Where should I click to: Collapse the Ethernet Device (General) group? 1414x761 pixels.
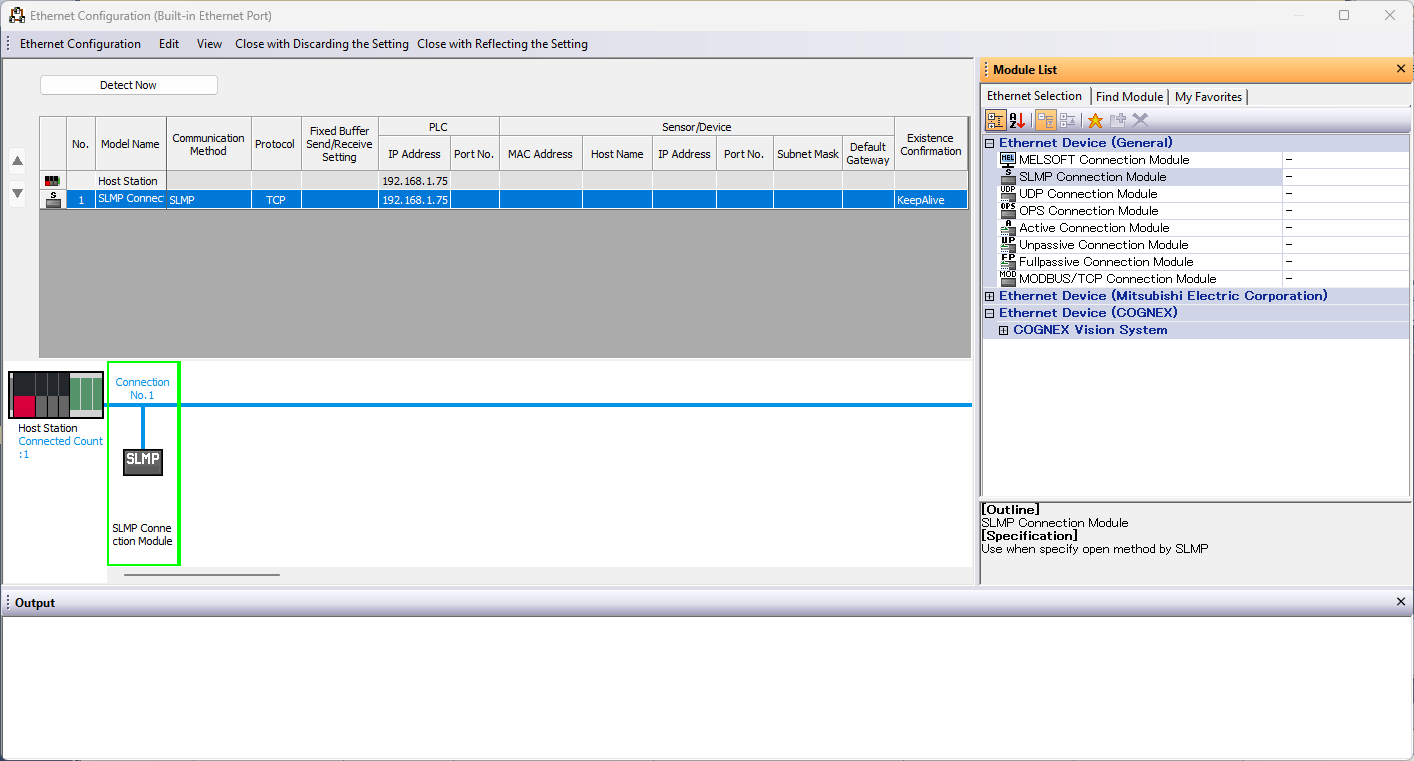tap(990, 143)
